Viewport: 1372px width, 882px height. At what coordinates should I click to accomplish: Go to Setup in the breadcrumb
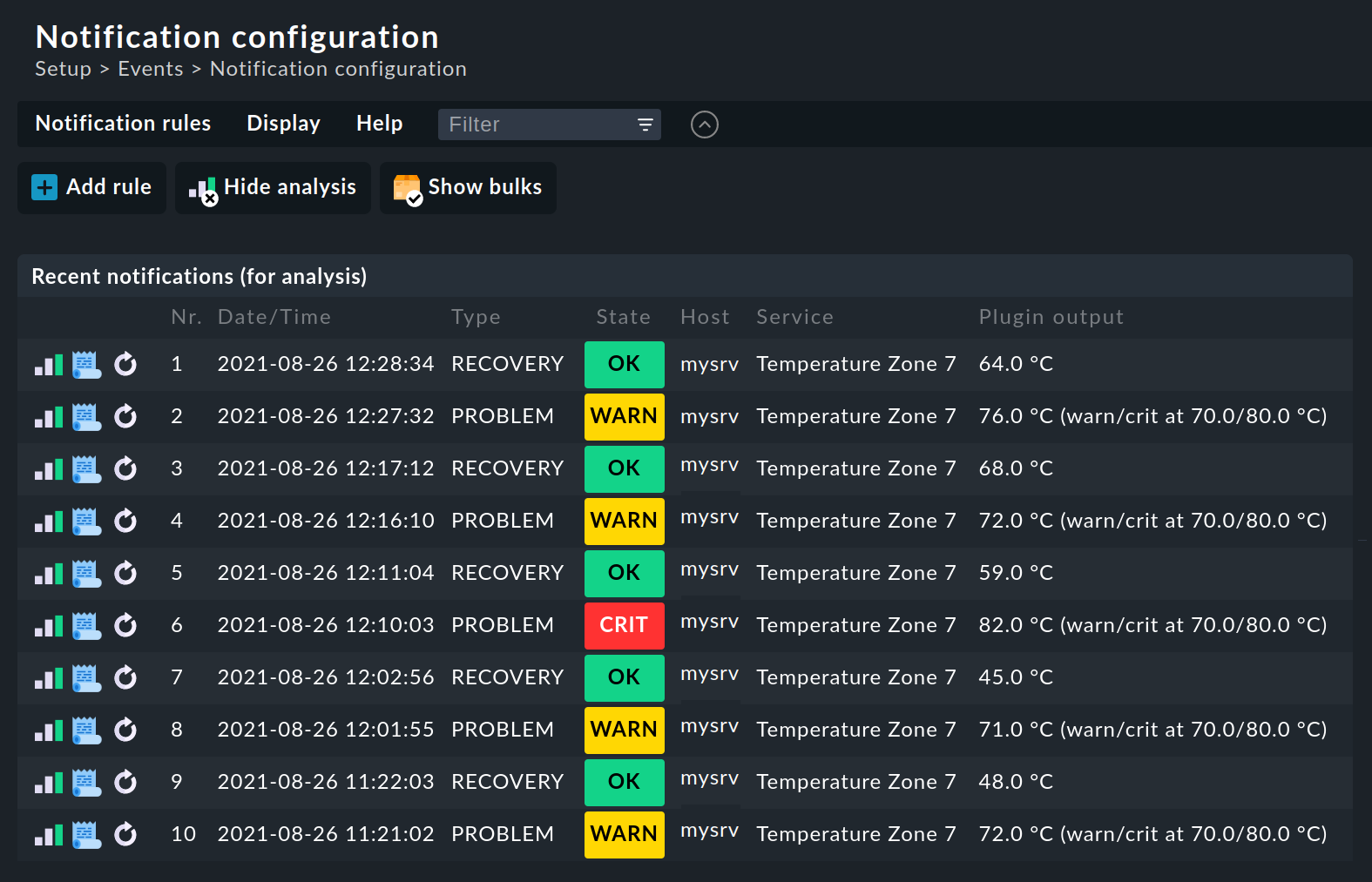(63, 69)
